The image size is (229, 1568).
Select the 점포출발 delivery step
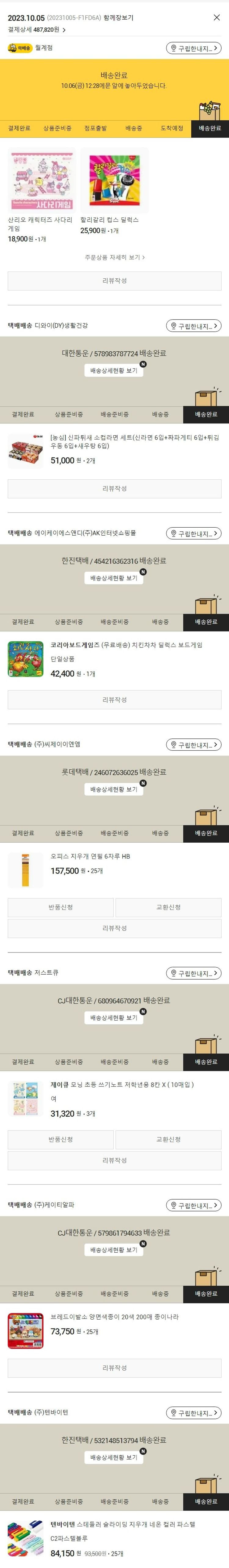tap(95, 128)
